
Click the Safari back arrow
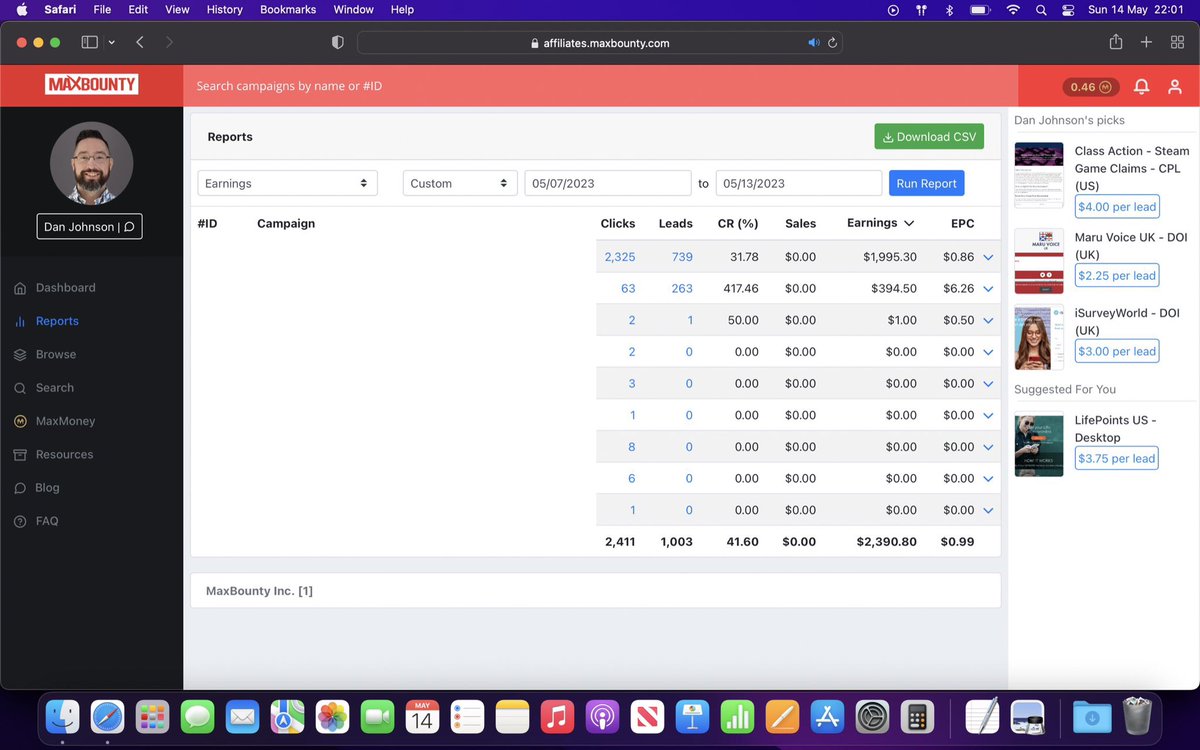coord(140,43)
